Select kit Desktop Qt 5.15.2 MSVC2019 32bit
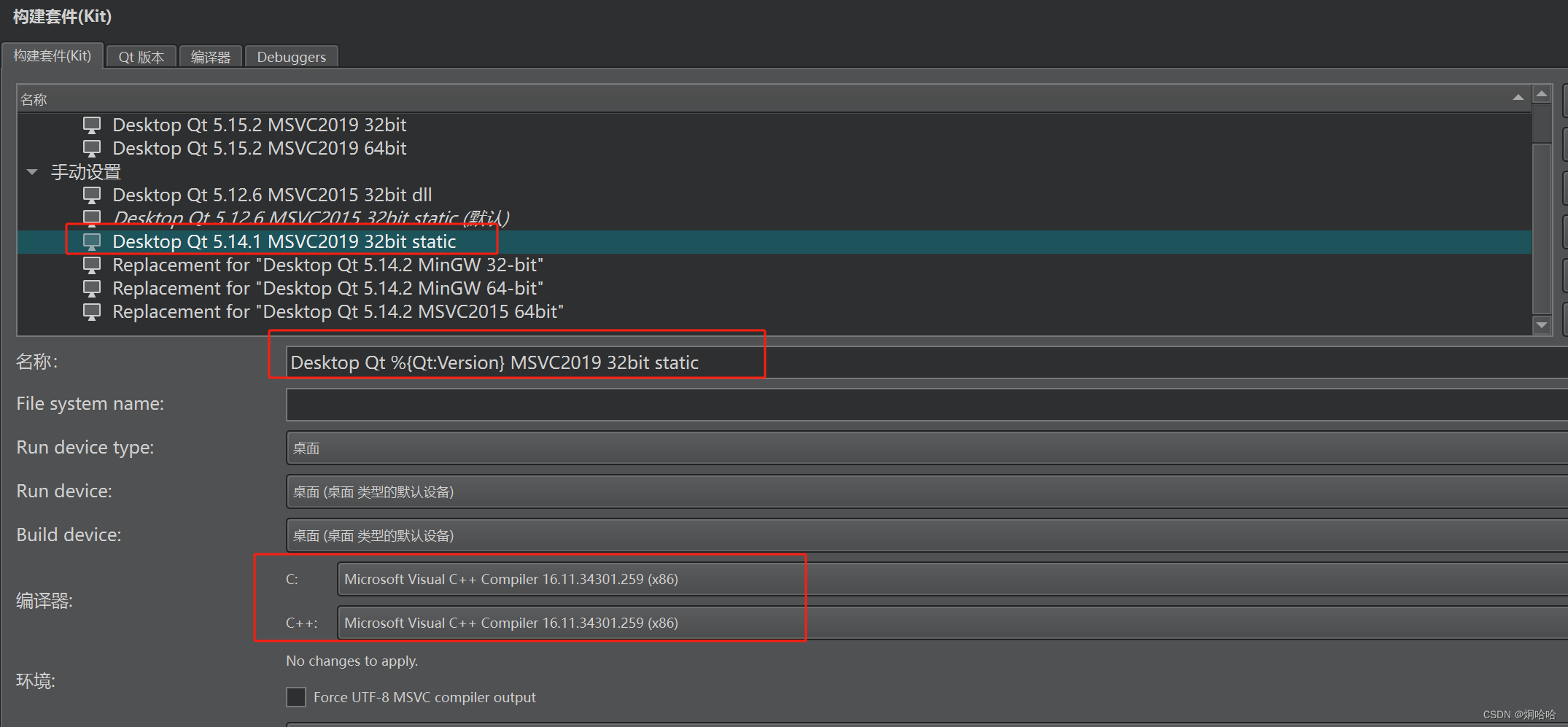The height and width of the screenshot is (727, 1568). pos(259,125)
